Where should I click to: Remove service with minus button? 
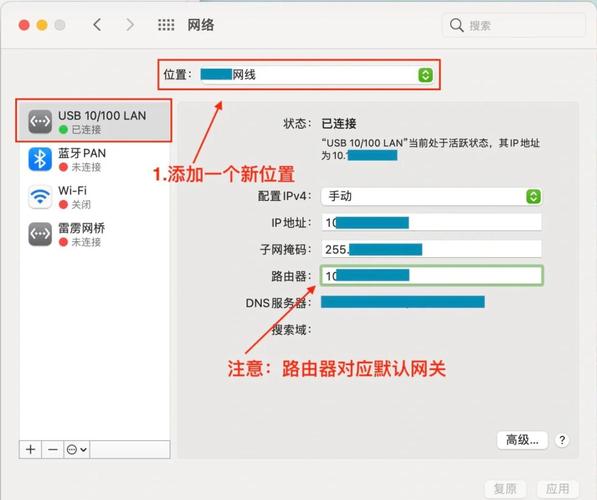[53, 450]
